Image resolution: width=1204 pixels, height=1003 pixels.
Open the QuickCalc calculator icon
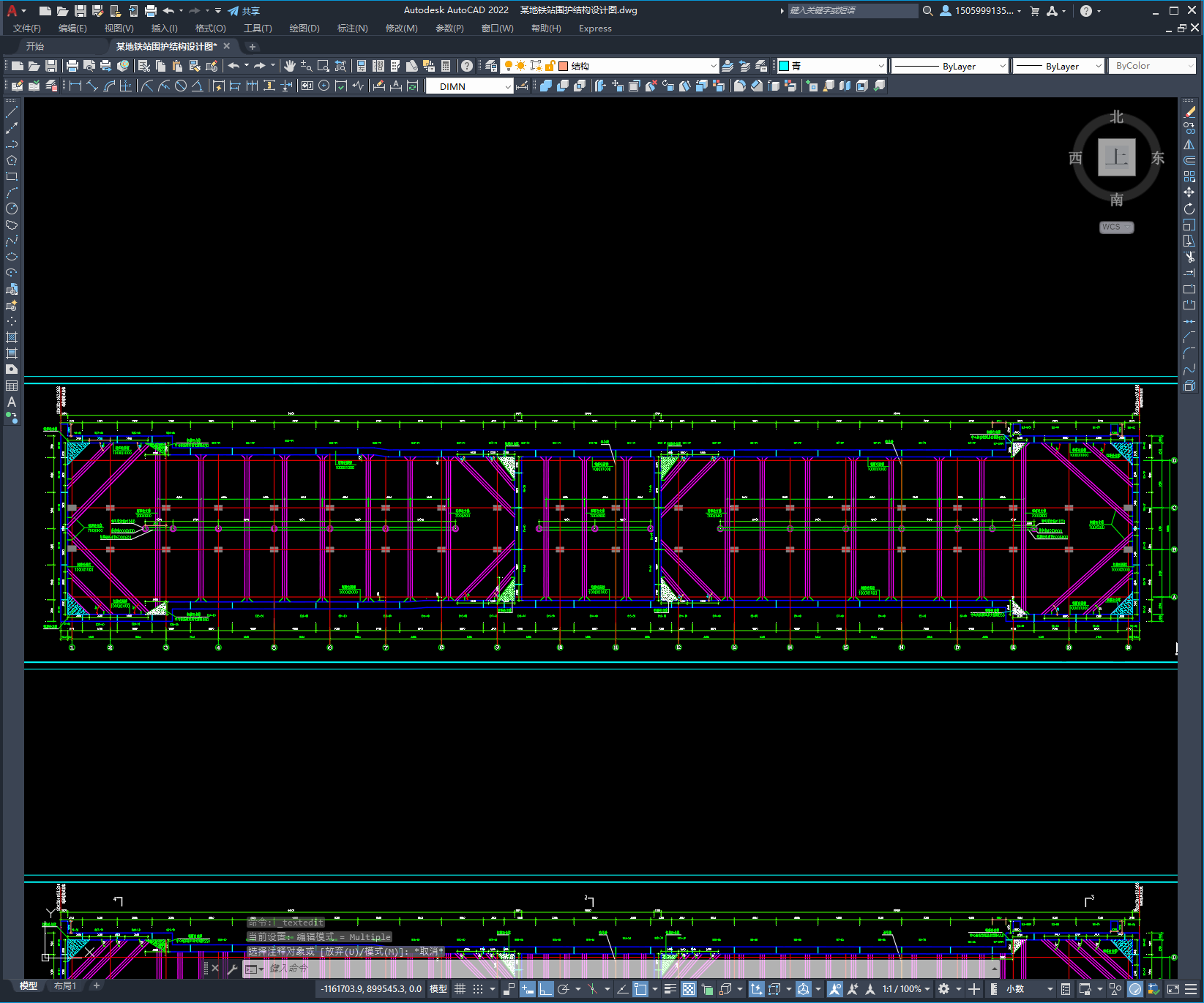tap(446, 66)
